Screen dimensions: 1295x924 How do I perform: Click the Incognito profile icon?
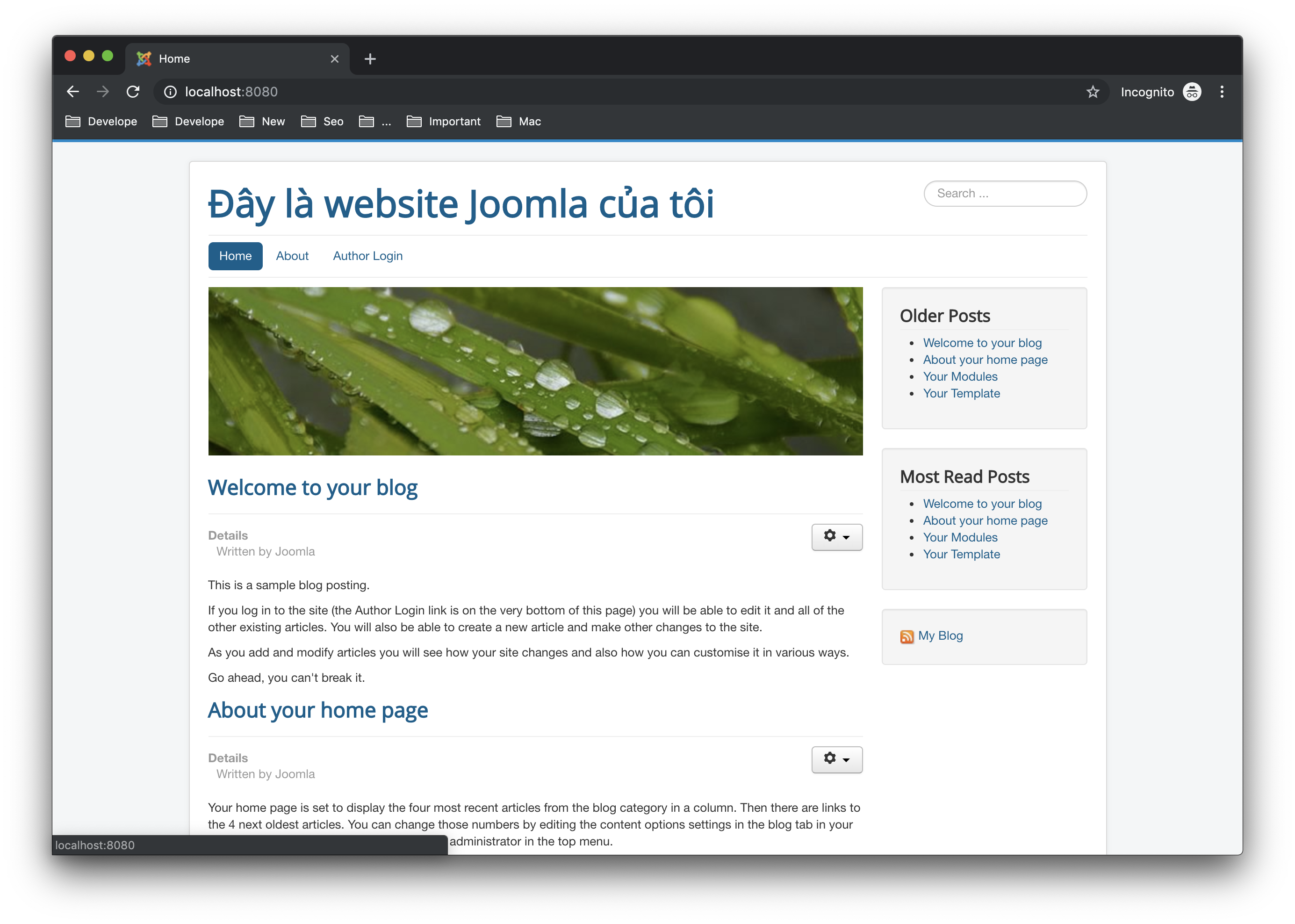pyautogui.click(x=1192, y=92)
